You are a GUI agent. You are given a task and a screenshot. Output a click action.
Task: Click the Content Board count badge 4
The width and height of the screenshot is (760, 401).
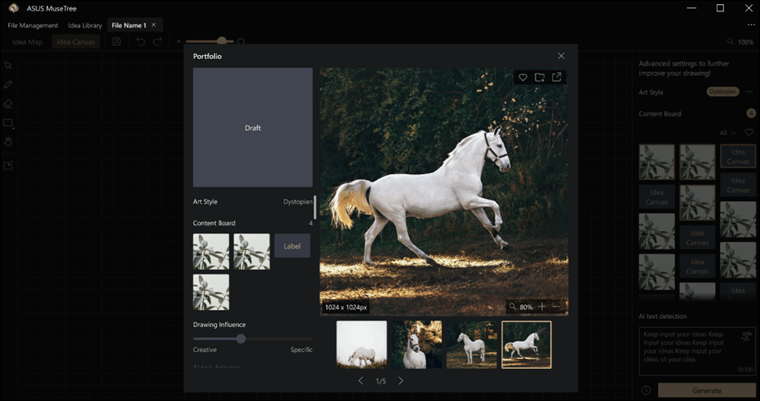tap(751, 113)
